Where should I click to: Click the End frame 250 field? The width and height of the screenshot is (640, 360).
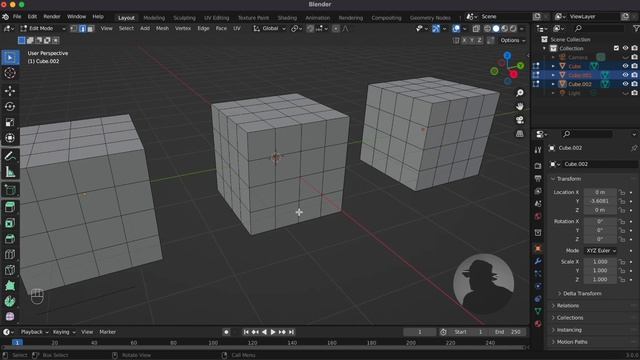pos(508,332)
